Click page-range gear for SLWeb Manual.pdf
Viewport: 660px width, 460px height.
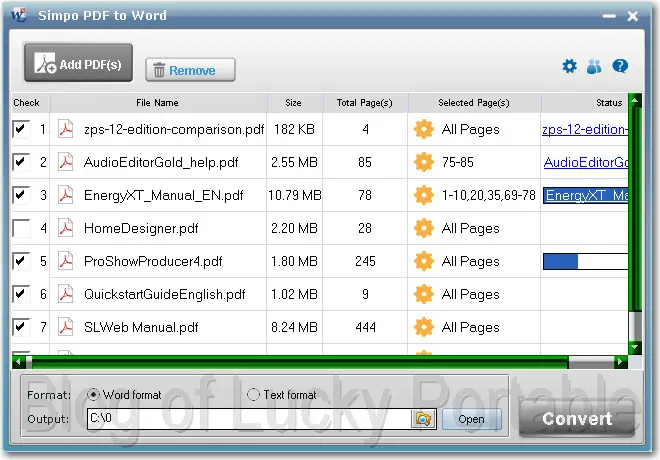pos(423,327)
